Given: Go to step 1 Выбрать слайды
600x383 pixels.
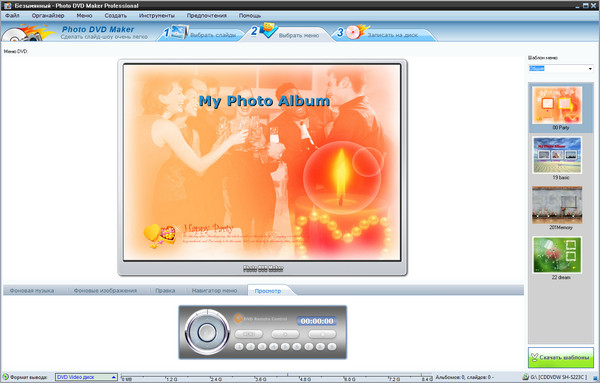Looking at the screenshot, I should (x=201, y=34).
